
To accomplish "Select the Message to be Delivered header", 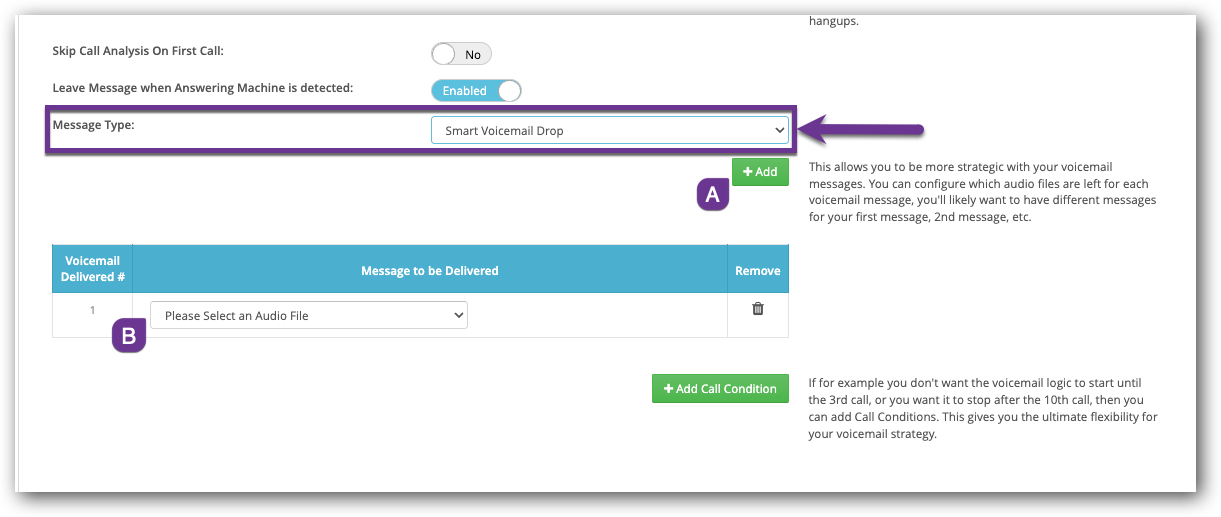I will (430, 270).
